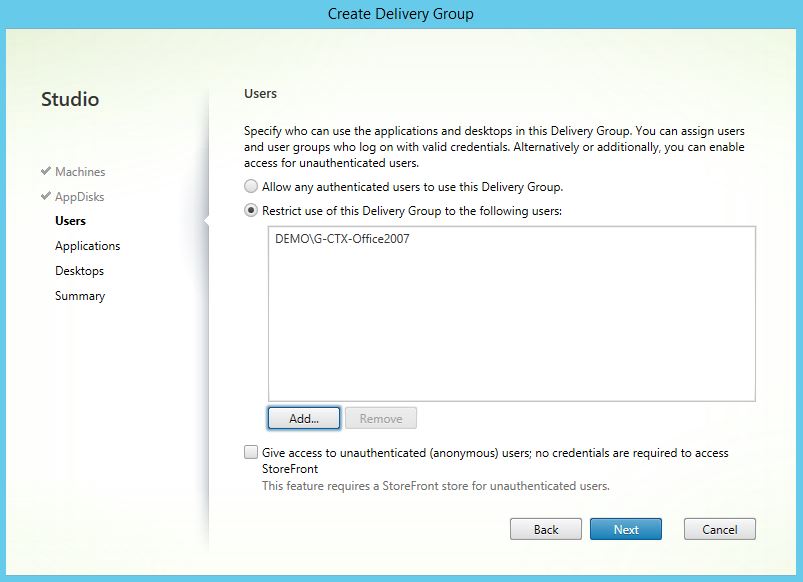The height and width of the screenshot is (582, 803).
Task: Navigate to the Summary step
Action: point(80,296)
